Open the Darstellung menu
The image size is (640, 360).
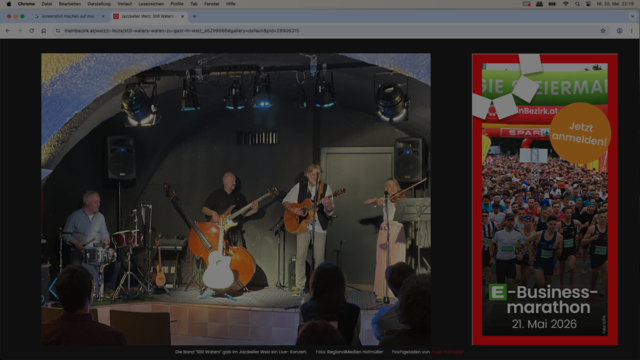[99, 4]
